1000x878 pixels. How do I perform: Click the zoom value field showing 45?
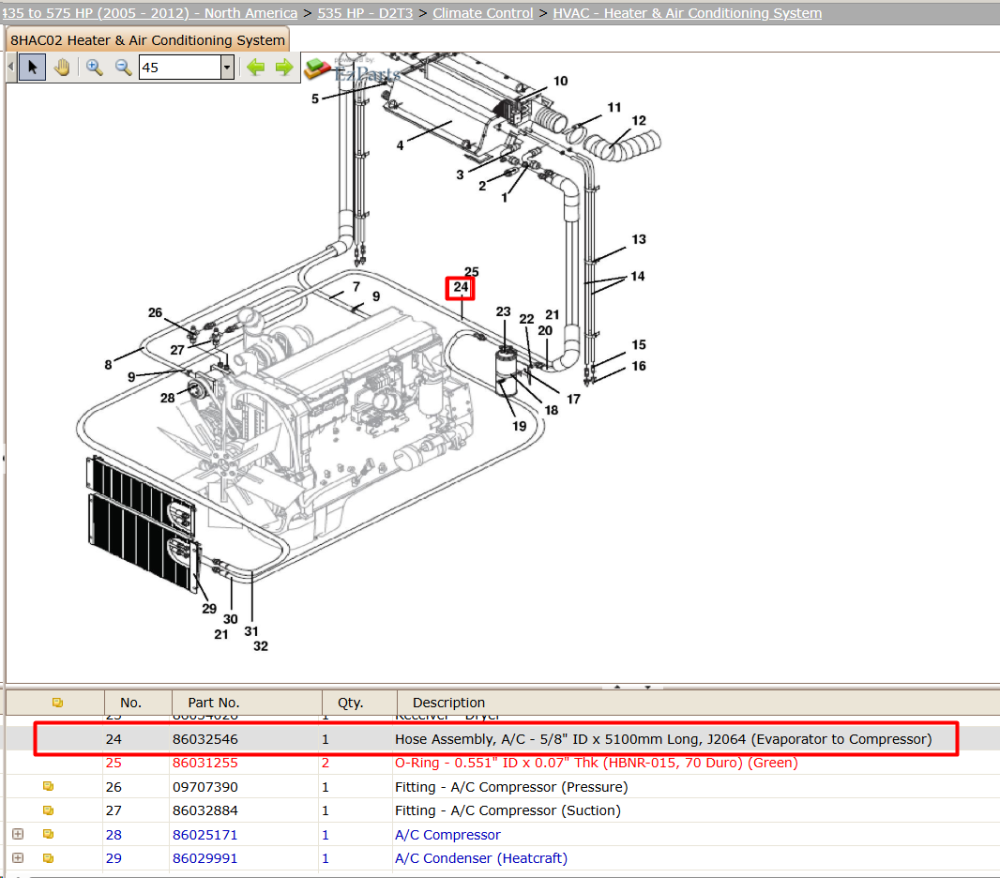180,67
